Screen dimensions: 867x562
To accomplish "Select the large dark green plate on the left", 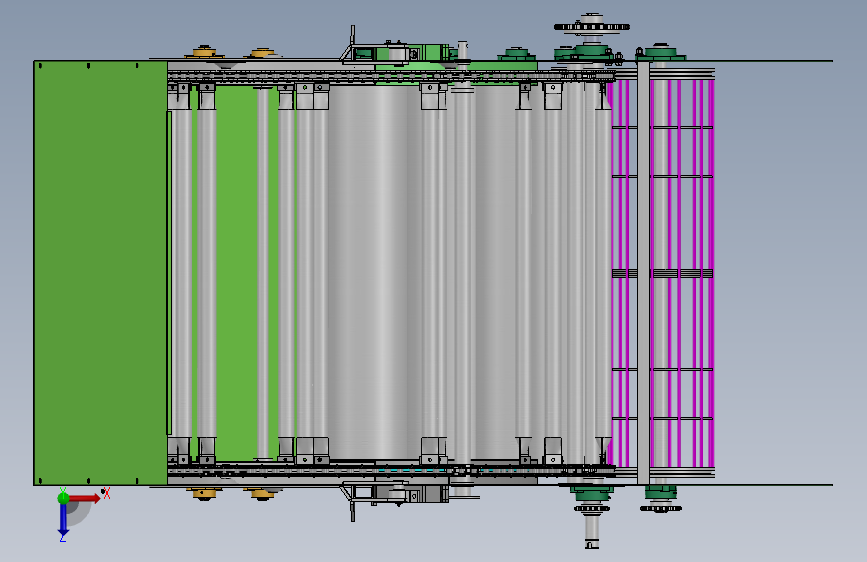I will click(101, 273).
